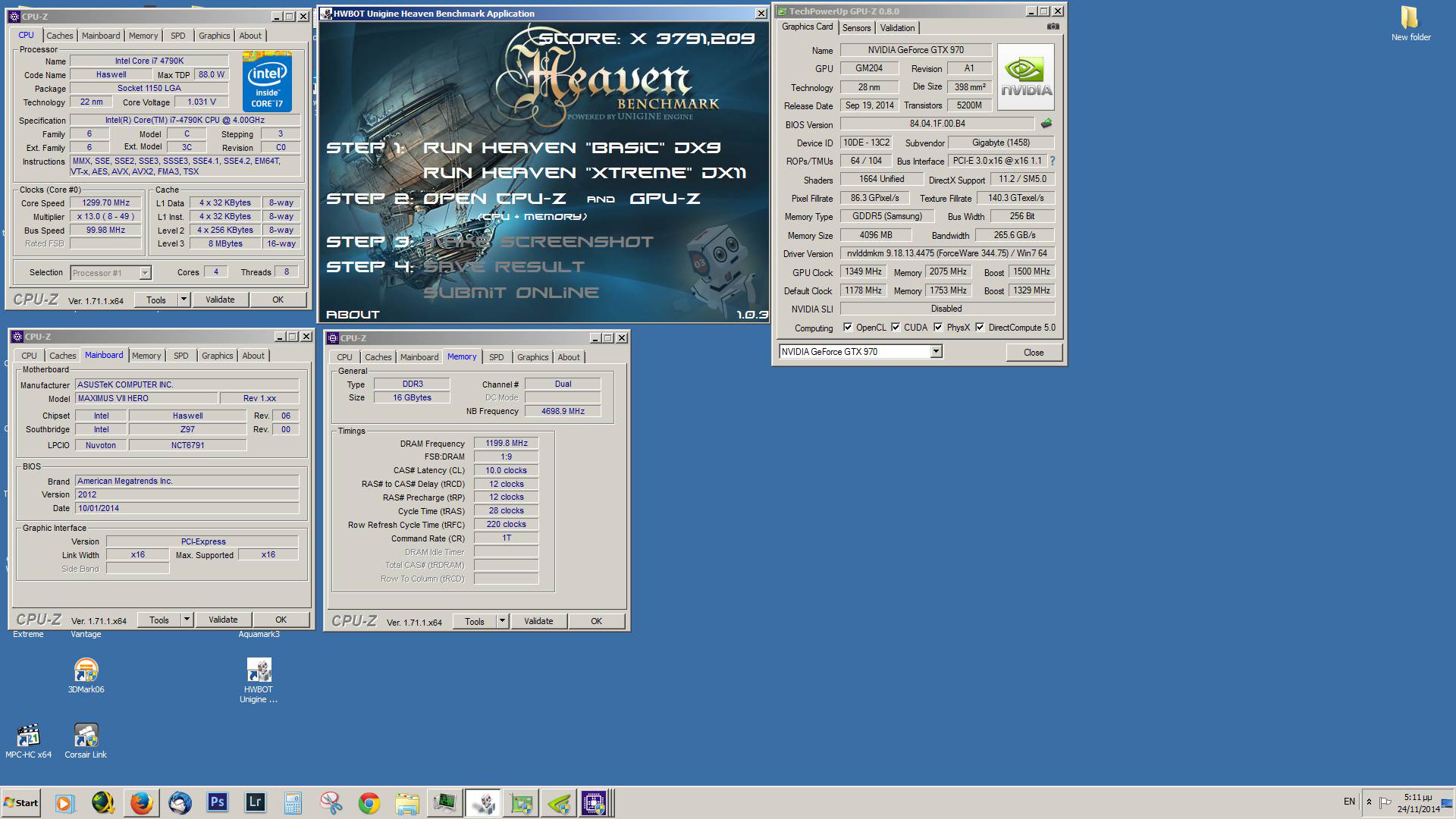
Task: Open SPD tab in the top CPU-Z window
Action: pos(177,36)
